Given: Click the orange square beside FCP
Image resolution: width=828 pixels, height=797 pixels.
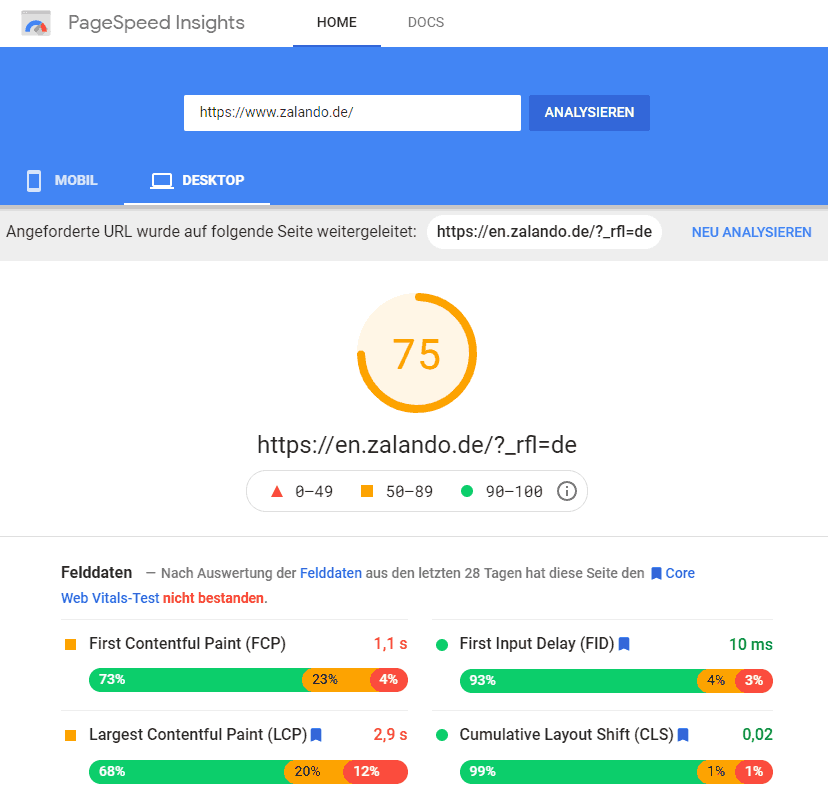Looking at the screenshot, I should pos(70,644).
